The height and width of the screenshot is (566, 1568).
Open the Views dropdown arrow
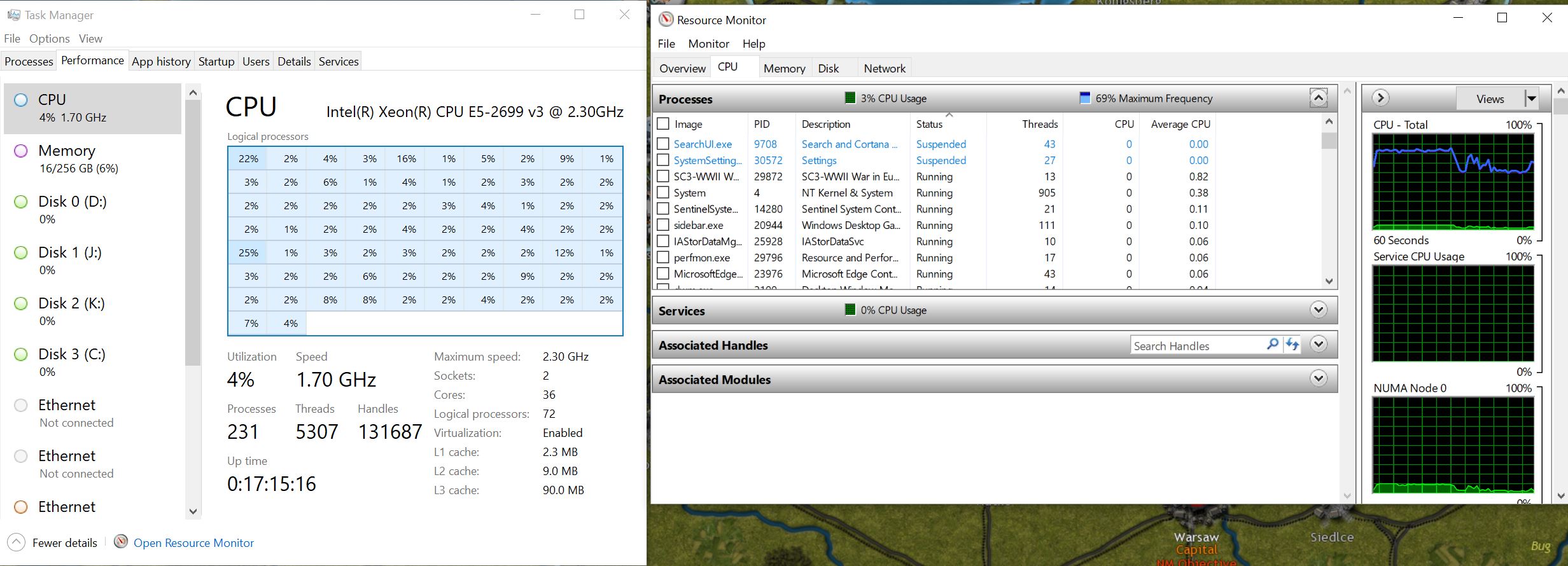(1532, 99)
